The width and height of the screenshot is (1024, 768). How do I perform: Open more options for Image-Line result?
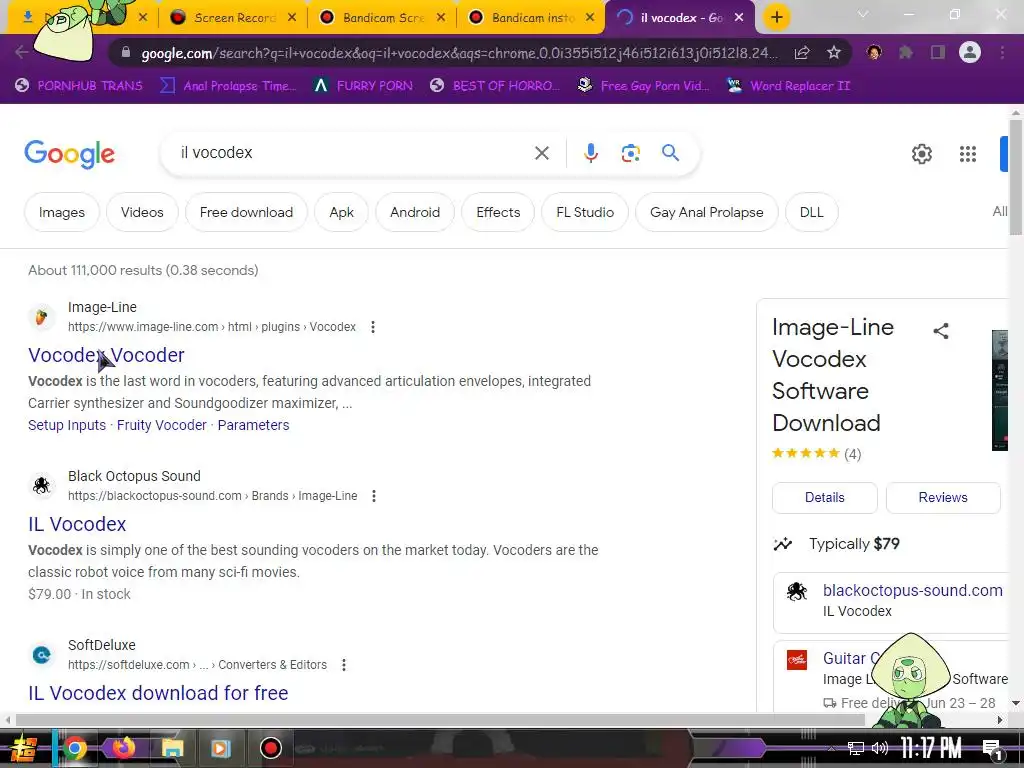pos(372,327)
